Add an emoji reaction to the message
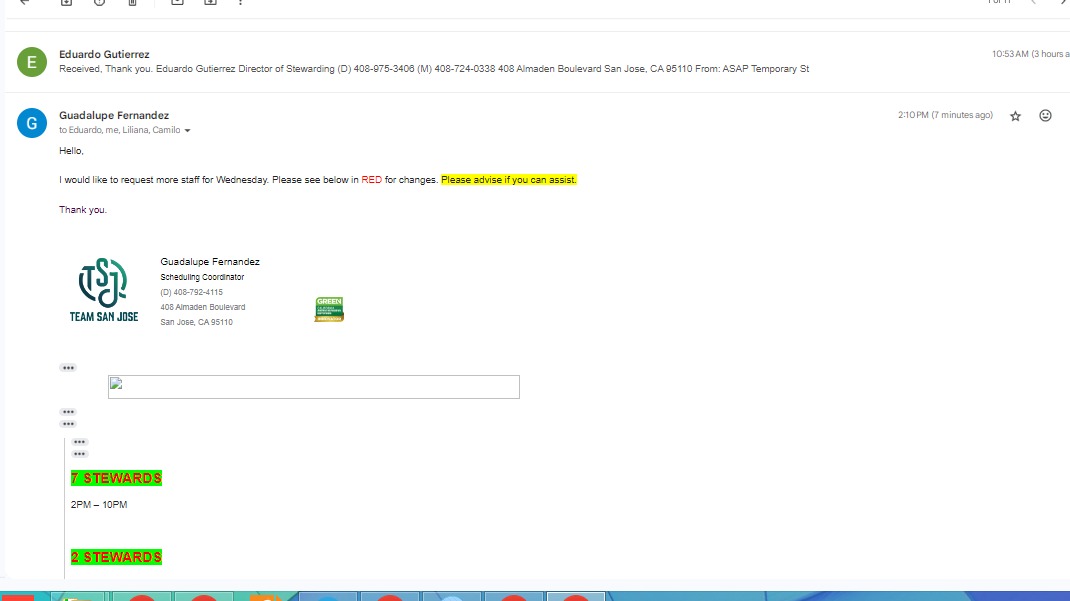 coord(1045,116)
